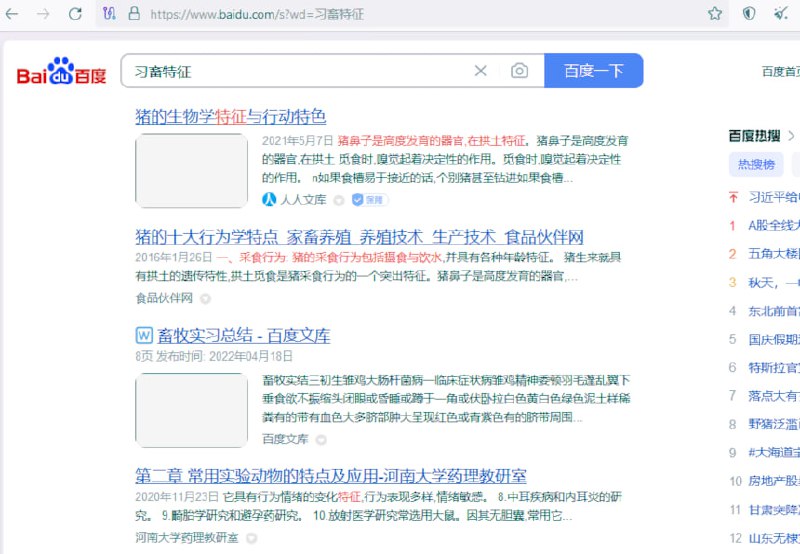This screenshot has height=554, width=800.
Task: Click the 人人文库 source name
Action: (303, 200)
